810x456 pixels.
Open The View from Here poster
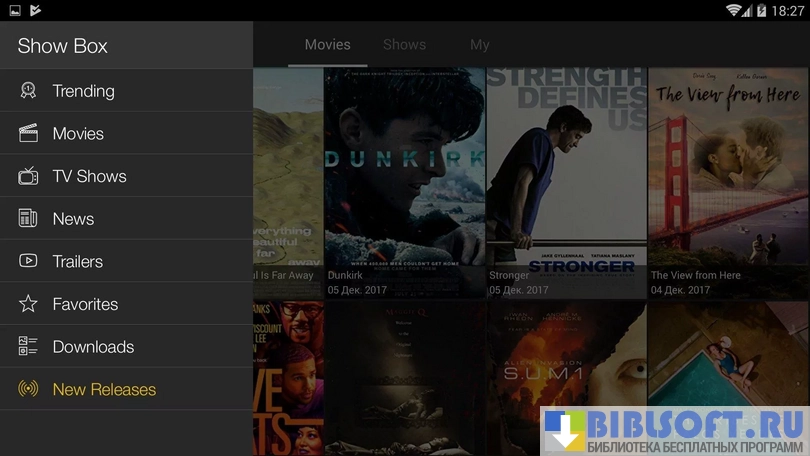tap(728, 170)
